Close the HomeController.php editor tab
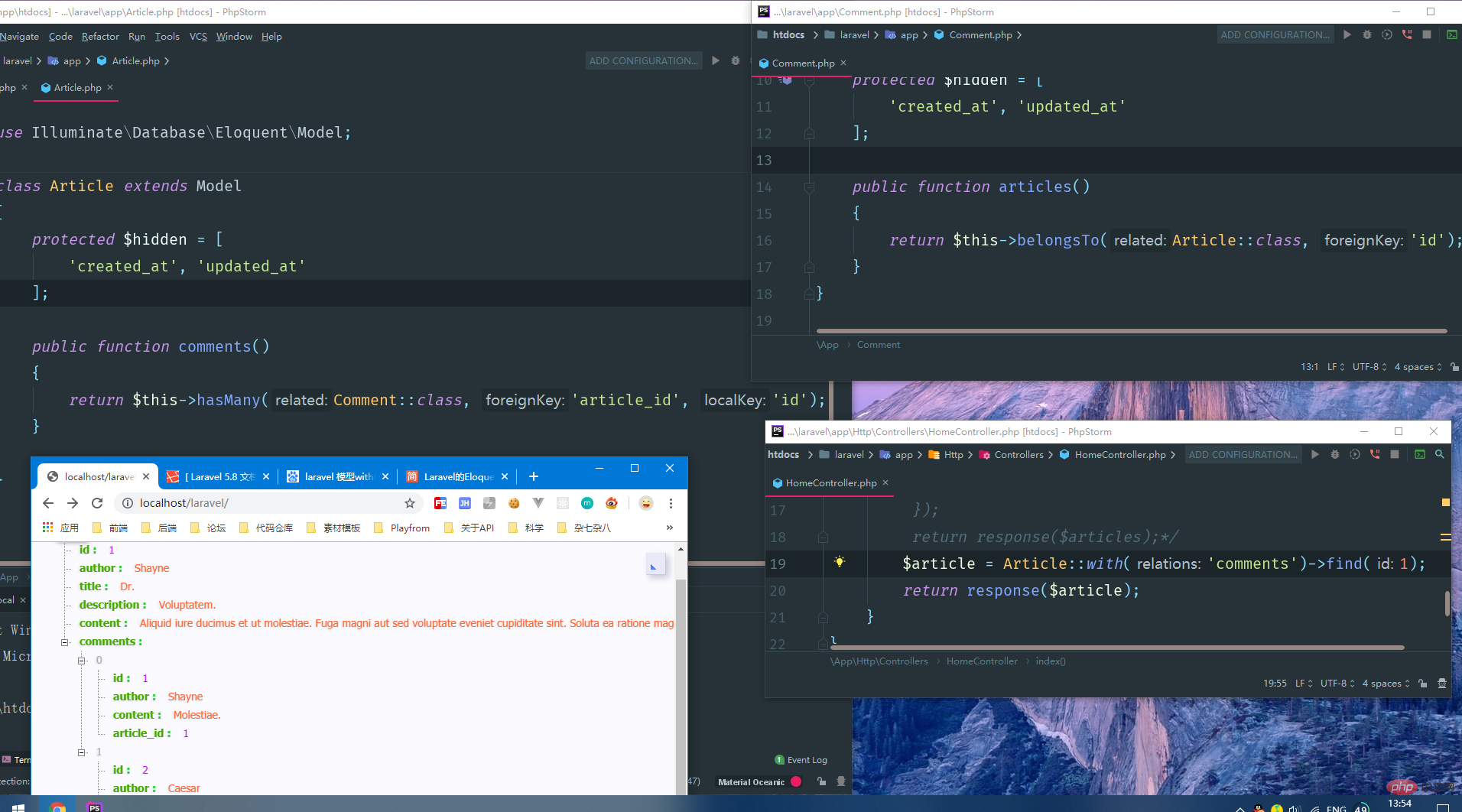The height and width of the screenshot is (812, 1462). click(x=885, y=482)
